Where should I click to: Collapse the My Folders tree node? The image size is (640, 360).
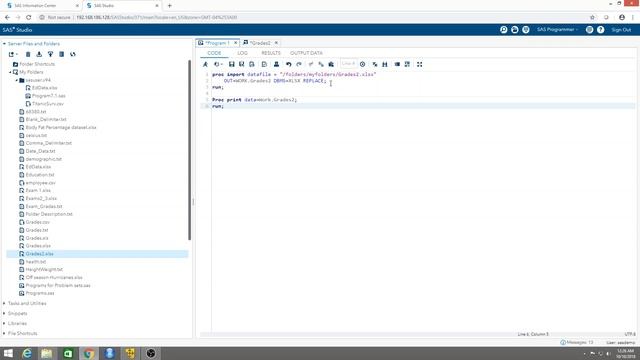[x=10, y=72]
